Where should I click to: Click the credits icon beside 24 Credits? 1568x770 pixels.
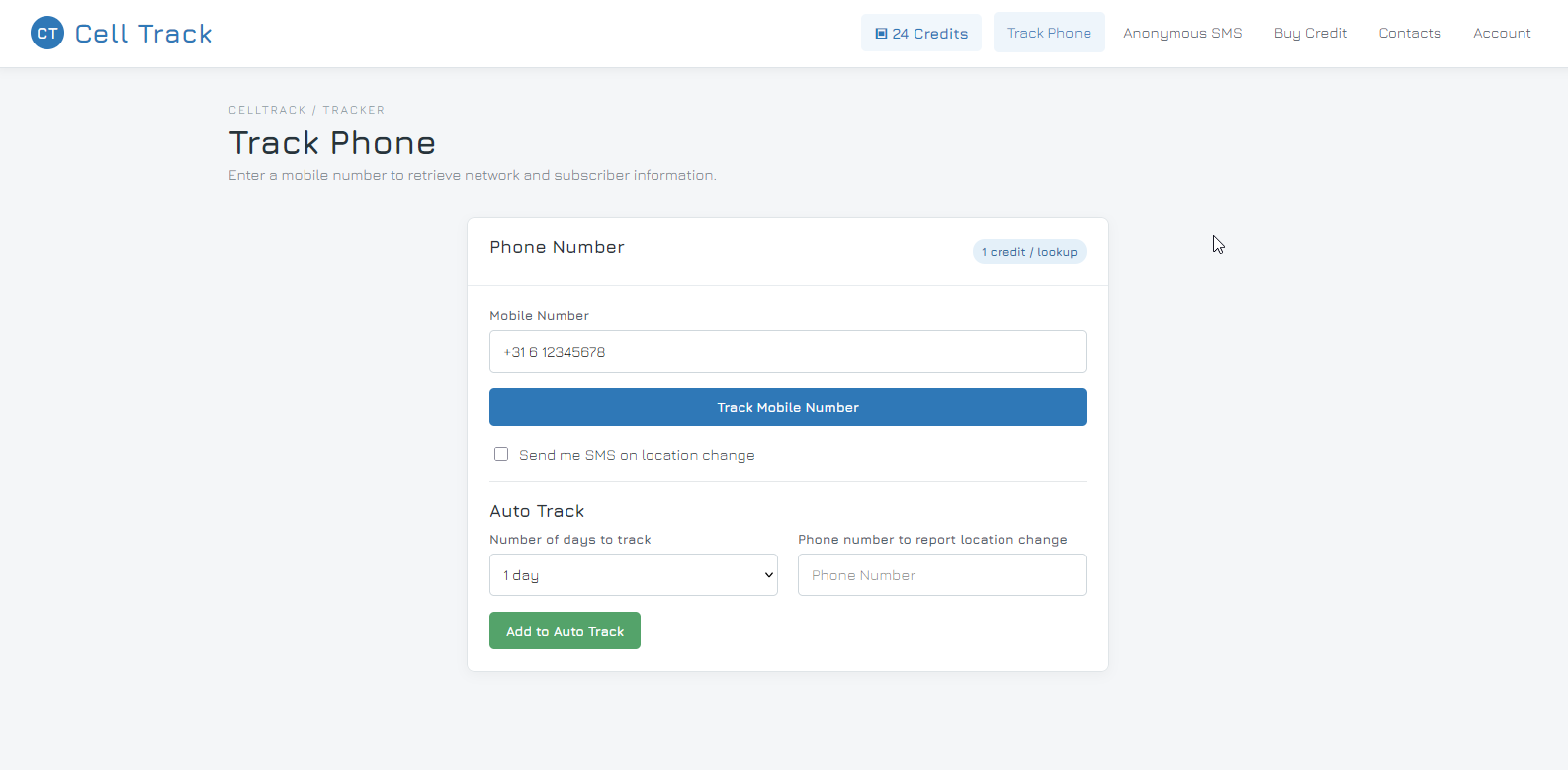[x=881, y=34]
